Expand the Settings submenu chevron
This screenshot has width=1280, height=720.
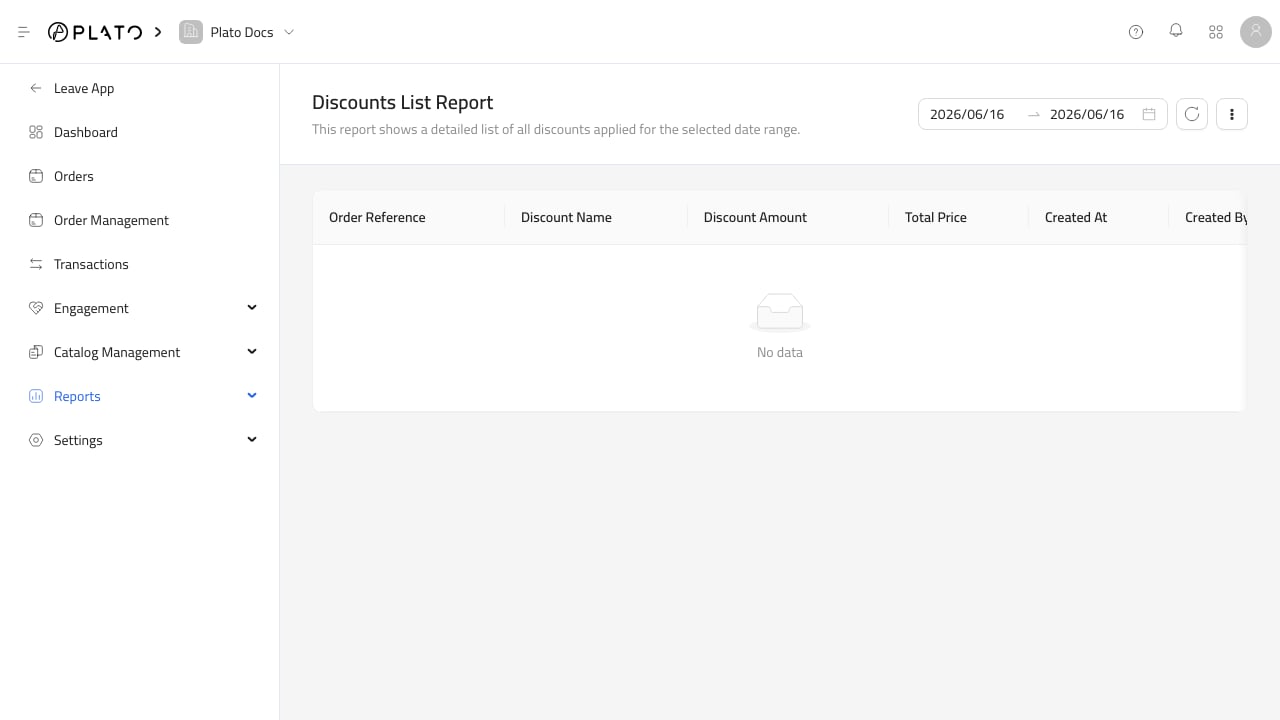pyautogui.click(x=252, y=439)
